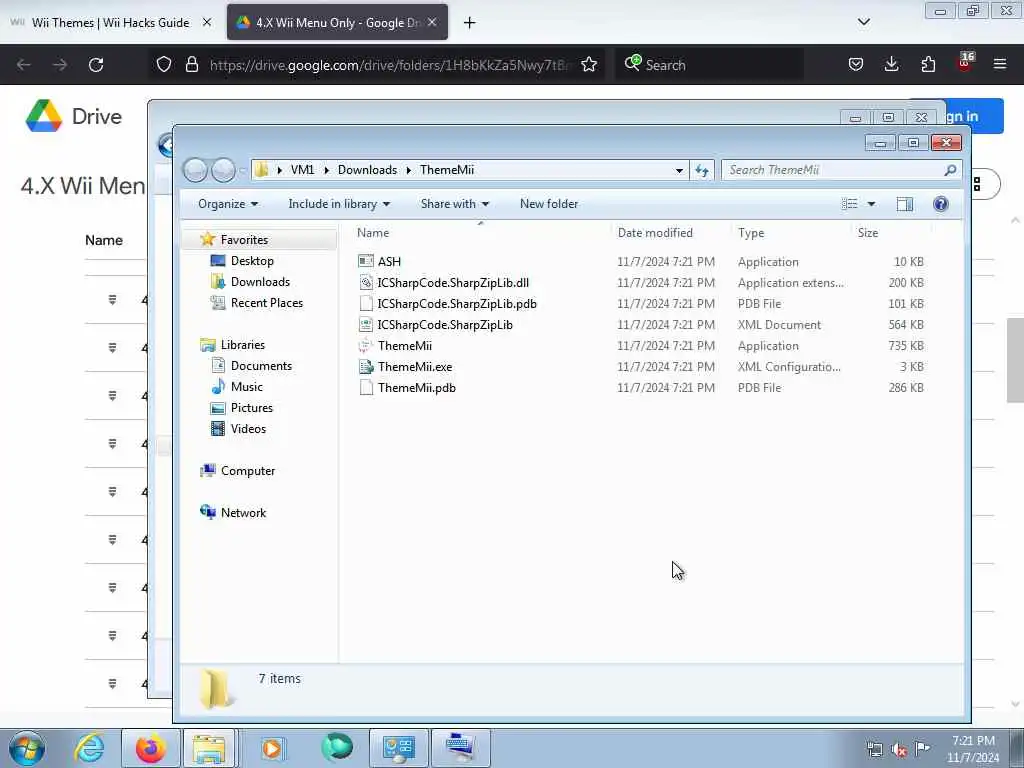Reload the Firefox page
The height and width of the screenshot is (768, 1024).
tap(96, 65)
